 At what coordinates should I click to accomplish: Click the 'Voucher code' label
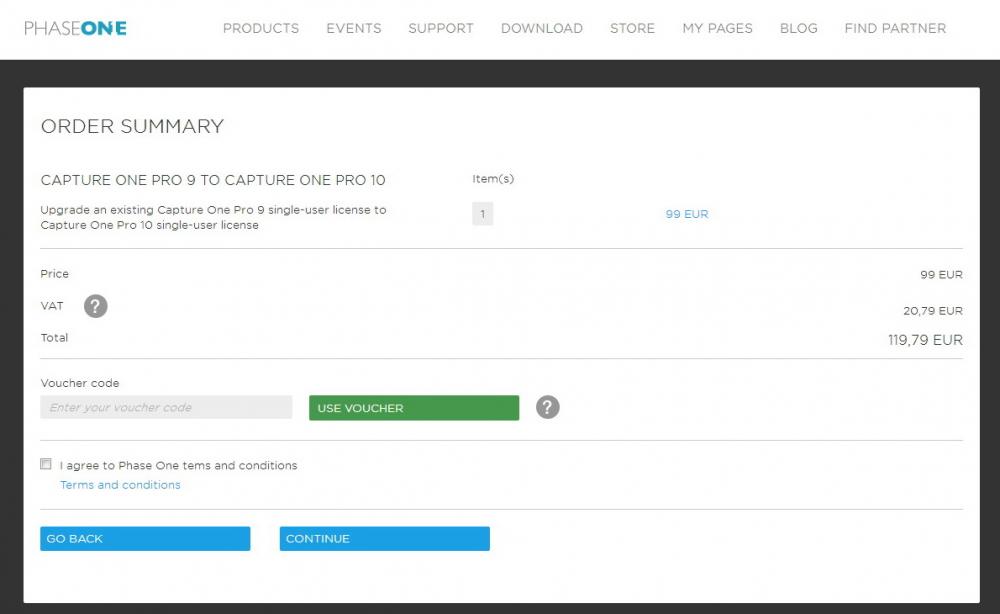point(80,383)
